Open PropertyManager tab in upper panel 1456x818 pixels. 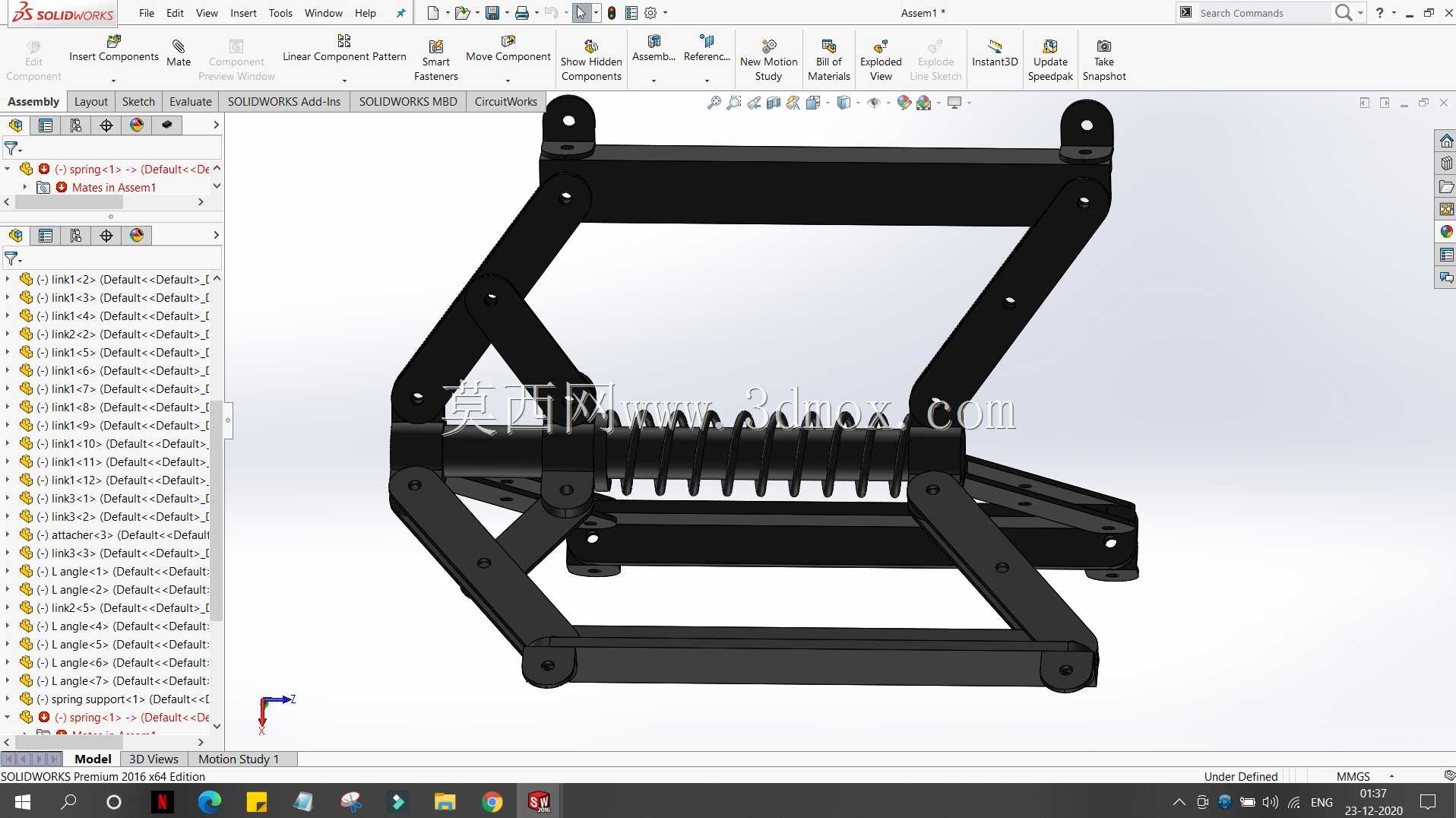point(46,125)
